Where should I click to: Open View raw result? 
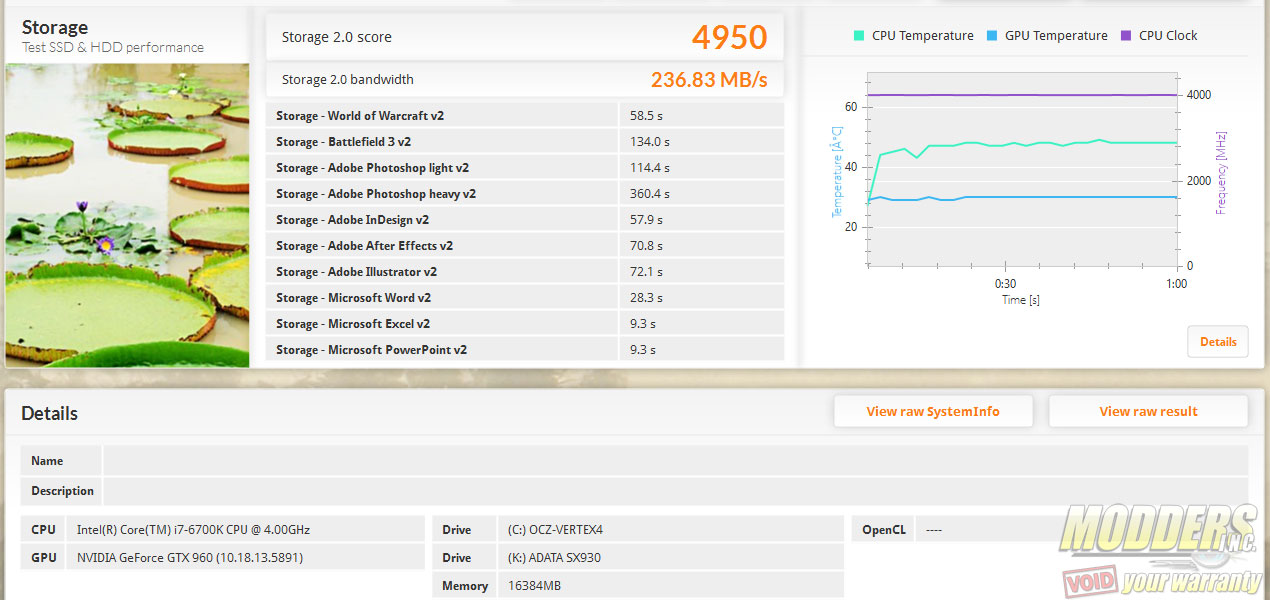coord(1148,411)
